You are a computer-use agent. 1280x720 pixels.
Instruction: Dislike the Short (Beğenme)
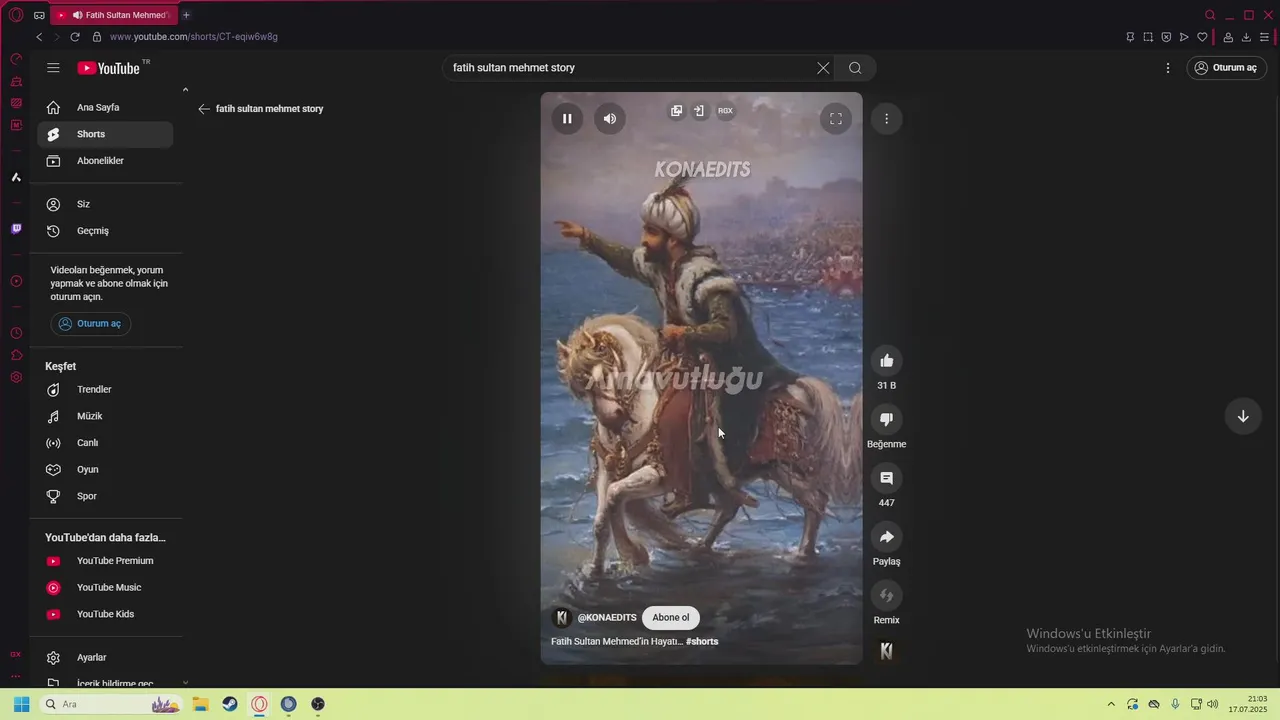pos(886,419)
